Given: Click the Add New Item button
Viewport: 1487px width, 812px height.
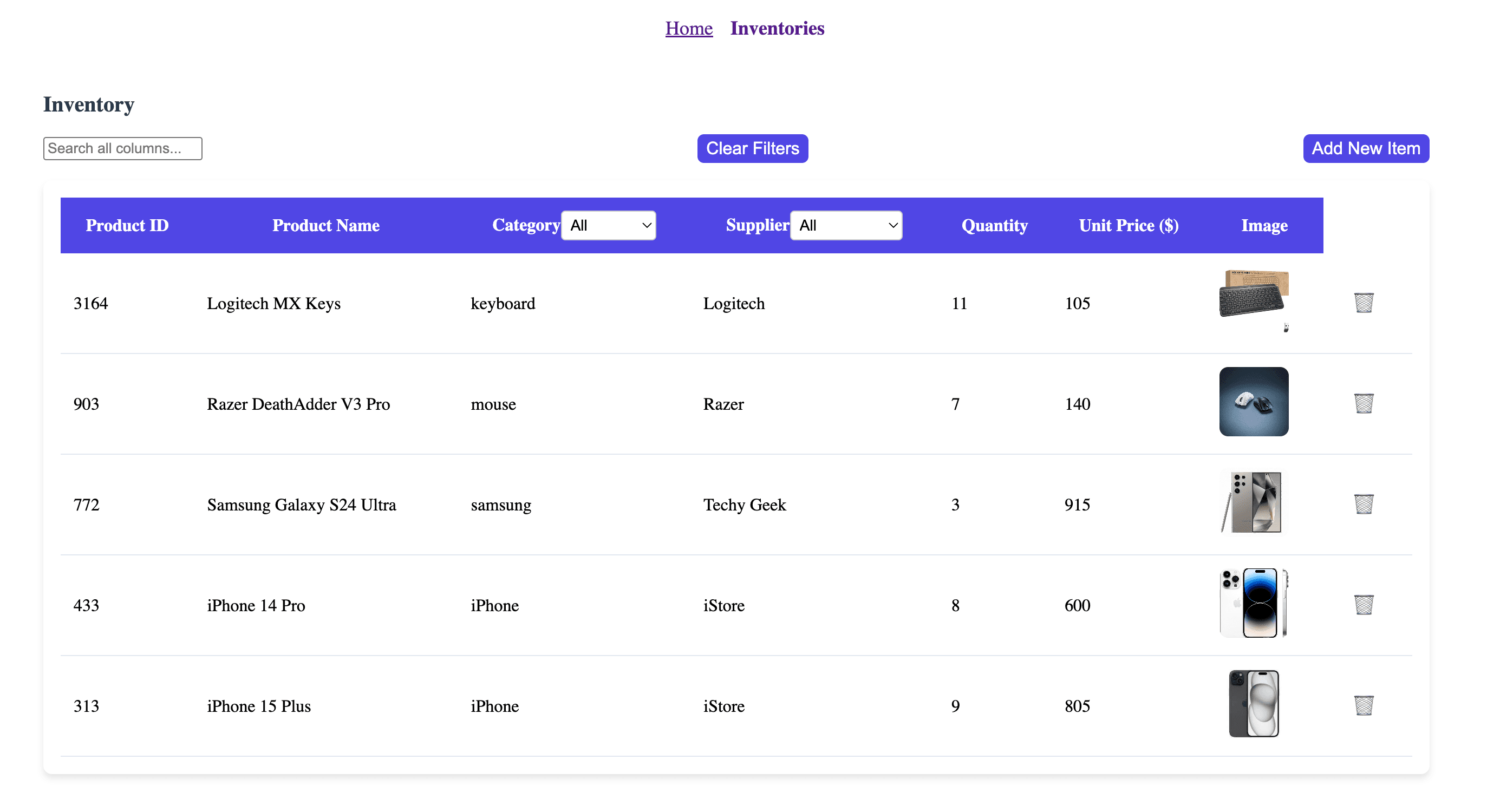Looking at the screenshot, I should [1366, 148].
